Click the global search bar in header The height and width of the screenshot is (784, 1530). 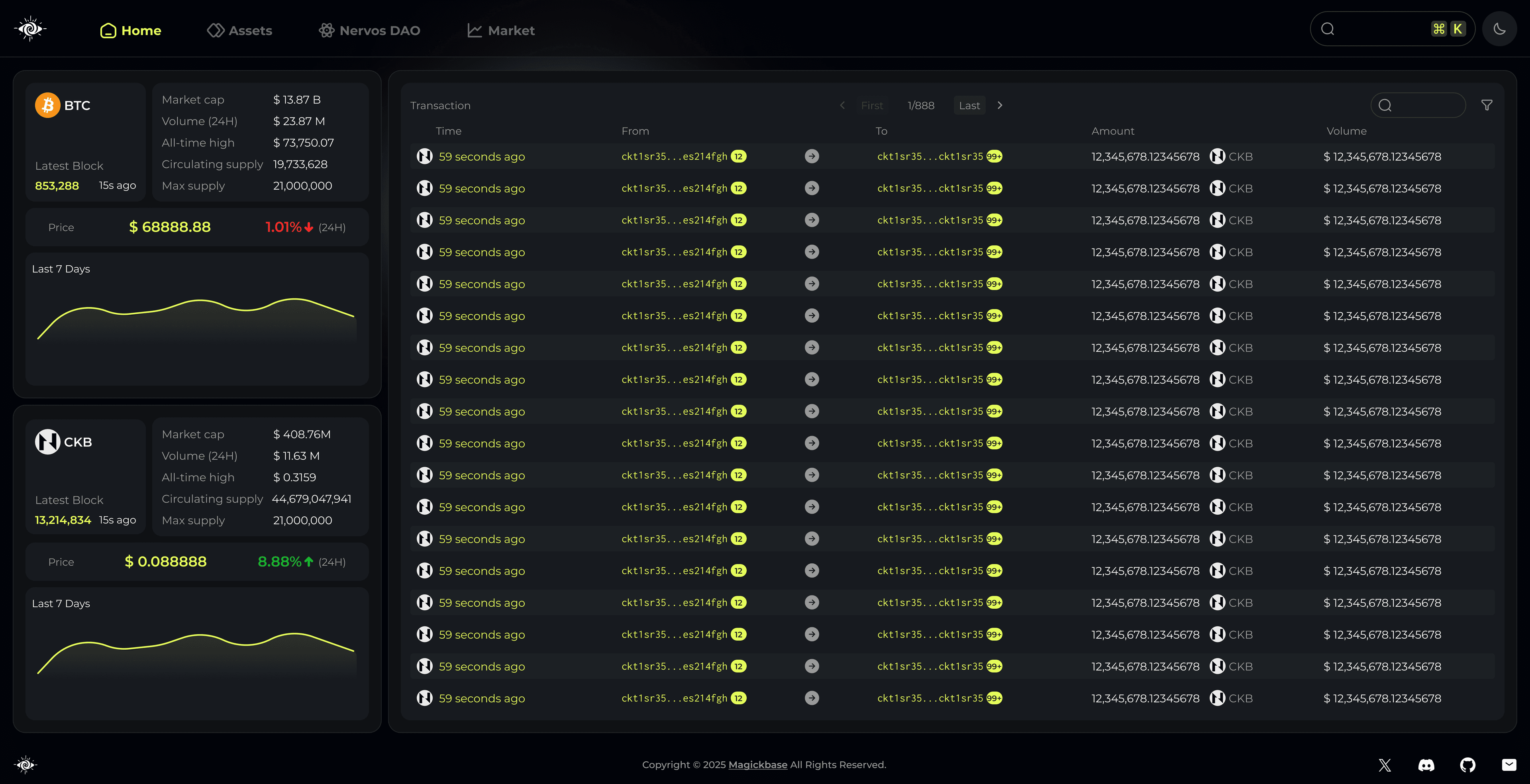point(1378,29)
